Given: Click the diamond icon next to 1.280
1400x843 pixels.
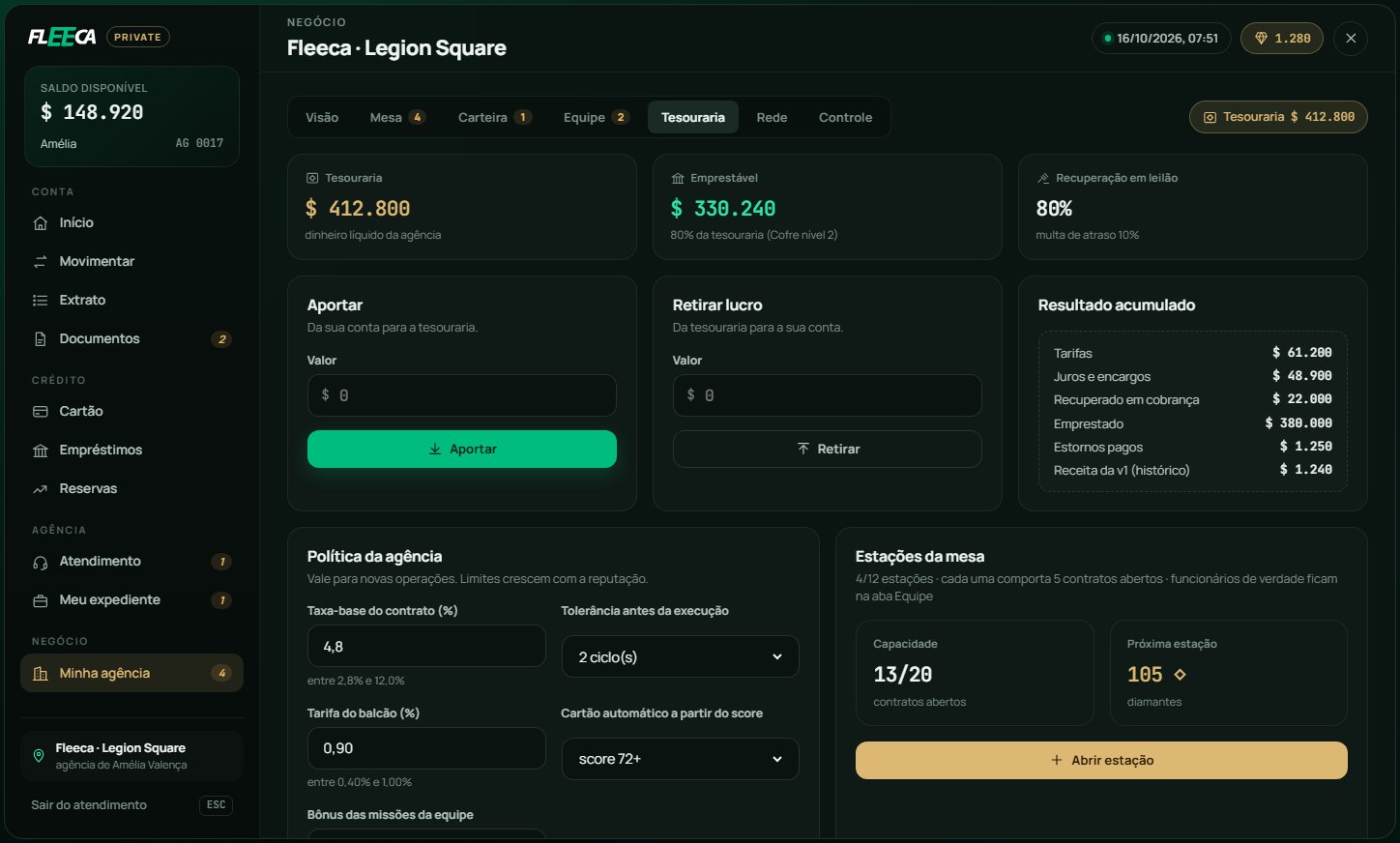Looking at the screenshot, I should point(1261,39).
